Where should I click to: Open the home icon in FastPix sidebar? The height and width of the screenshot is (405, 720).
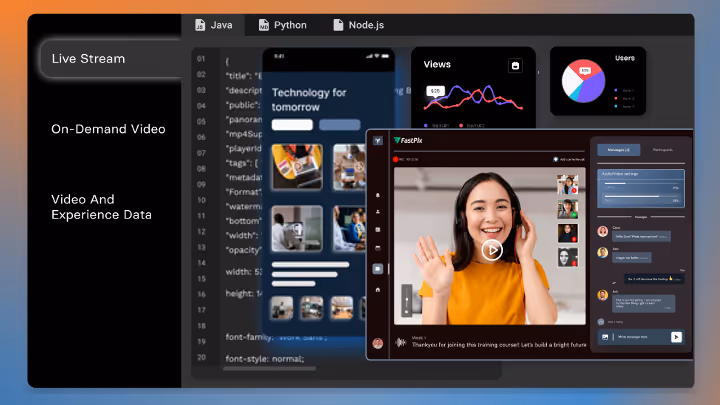tap(378, 290)
